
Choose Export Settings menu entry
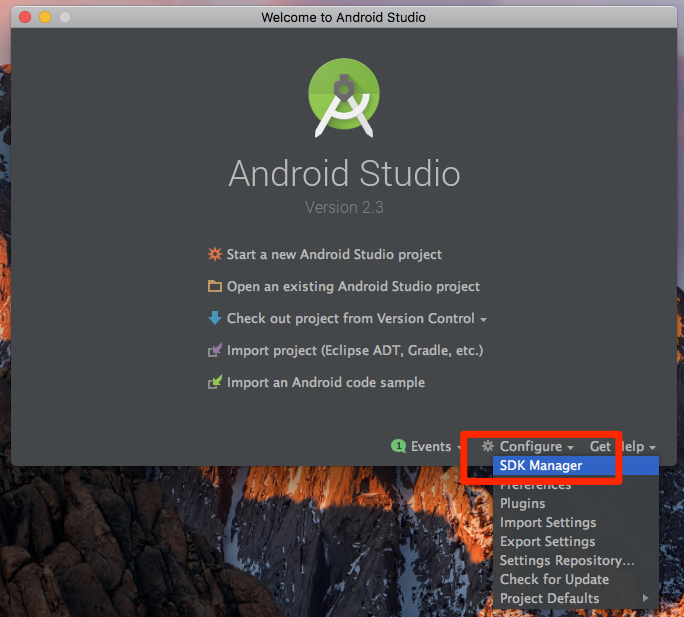pos(548,541)
